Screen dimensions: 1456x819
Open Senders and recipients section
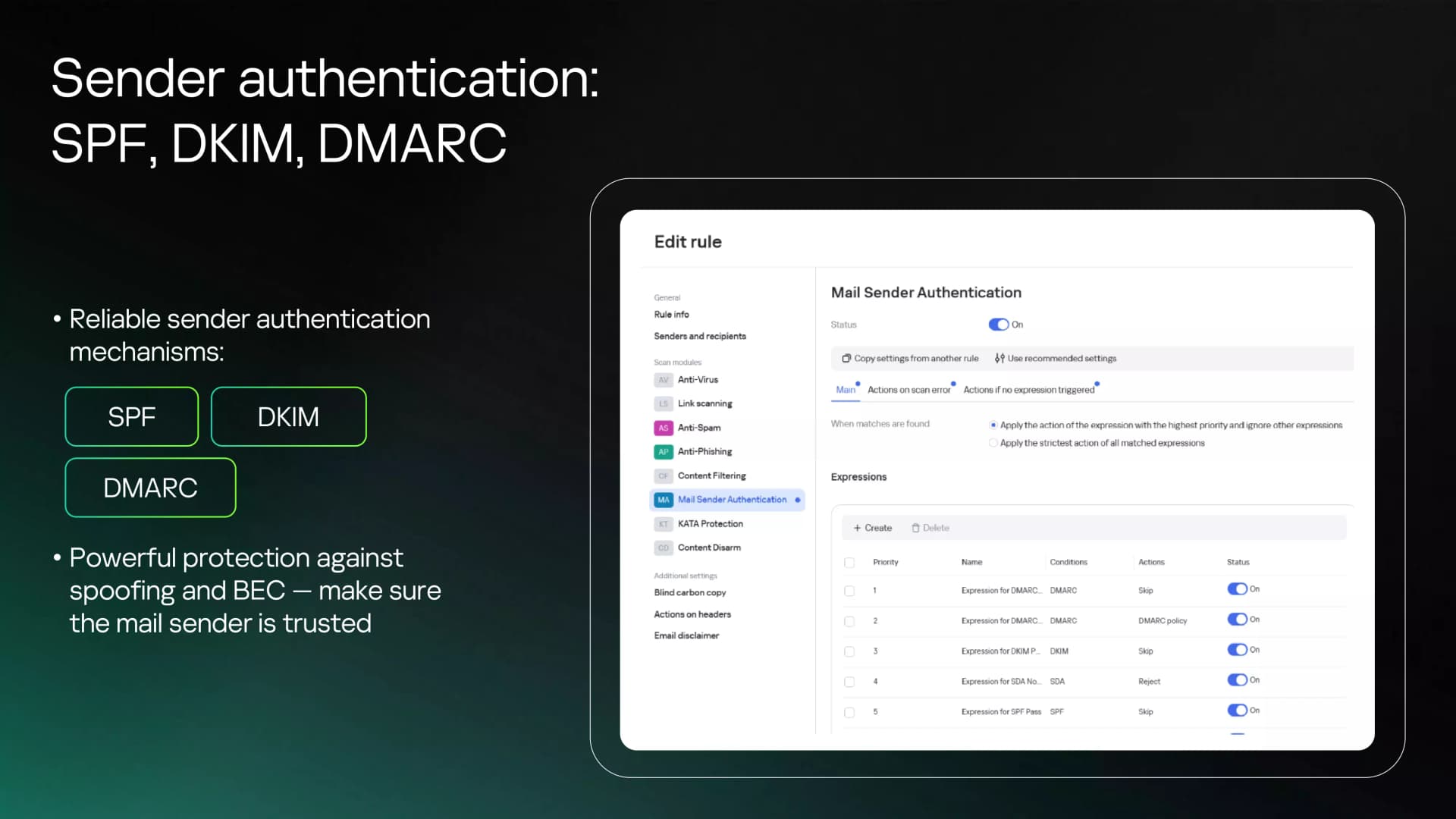coord(700,336)
